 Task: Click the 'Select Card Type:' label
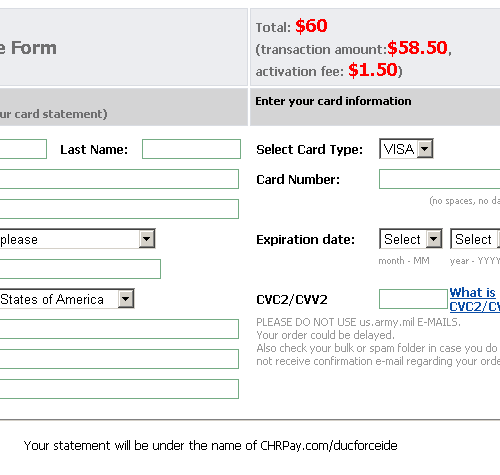point(309,150)
